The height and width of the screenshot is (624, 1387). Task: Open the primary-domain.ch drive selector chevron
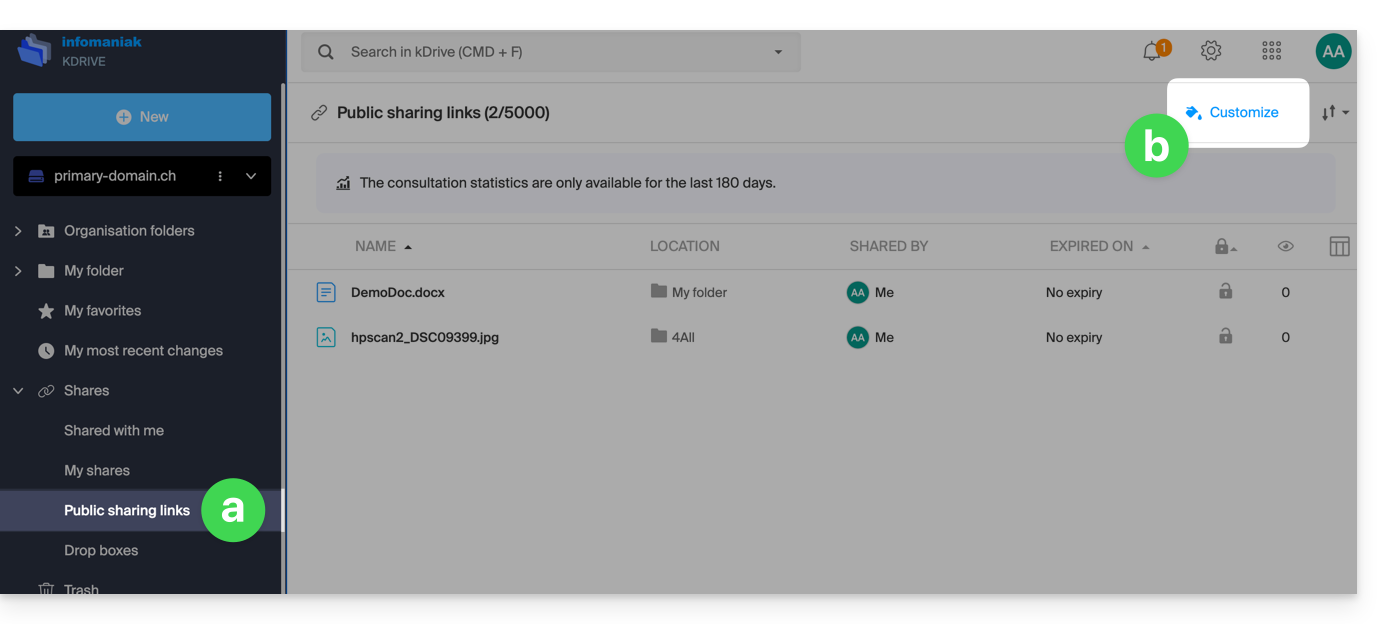coord(251,176)
